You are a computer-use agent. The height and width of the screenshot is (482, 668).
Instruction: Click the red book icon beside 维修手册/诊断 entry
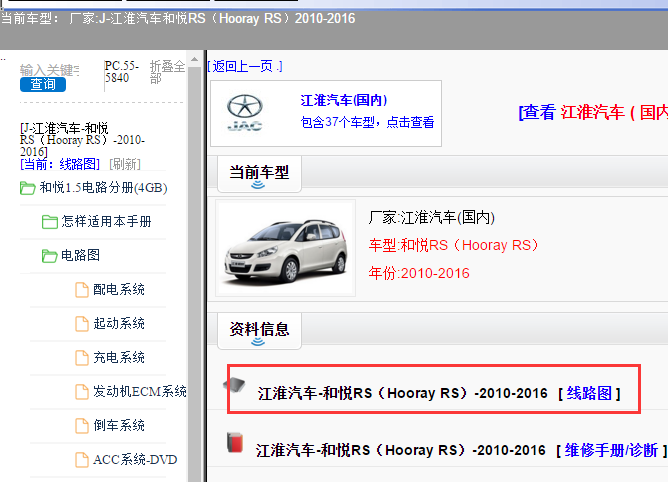pyautogui.click(x=235, y=442)
